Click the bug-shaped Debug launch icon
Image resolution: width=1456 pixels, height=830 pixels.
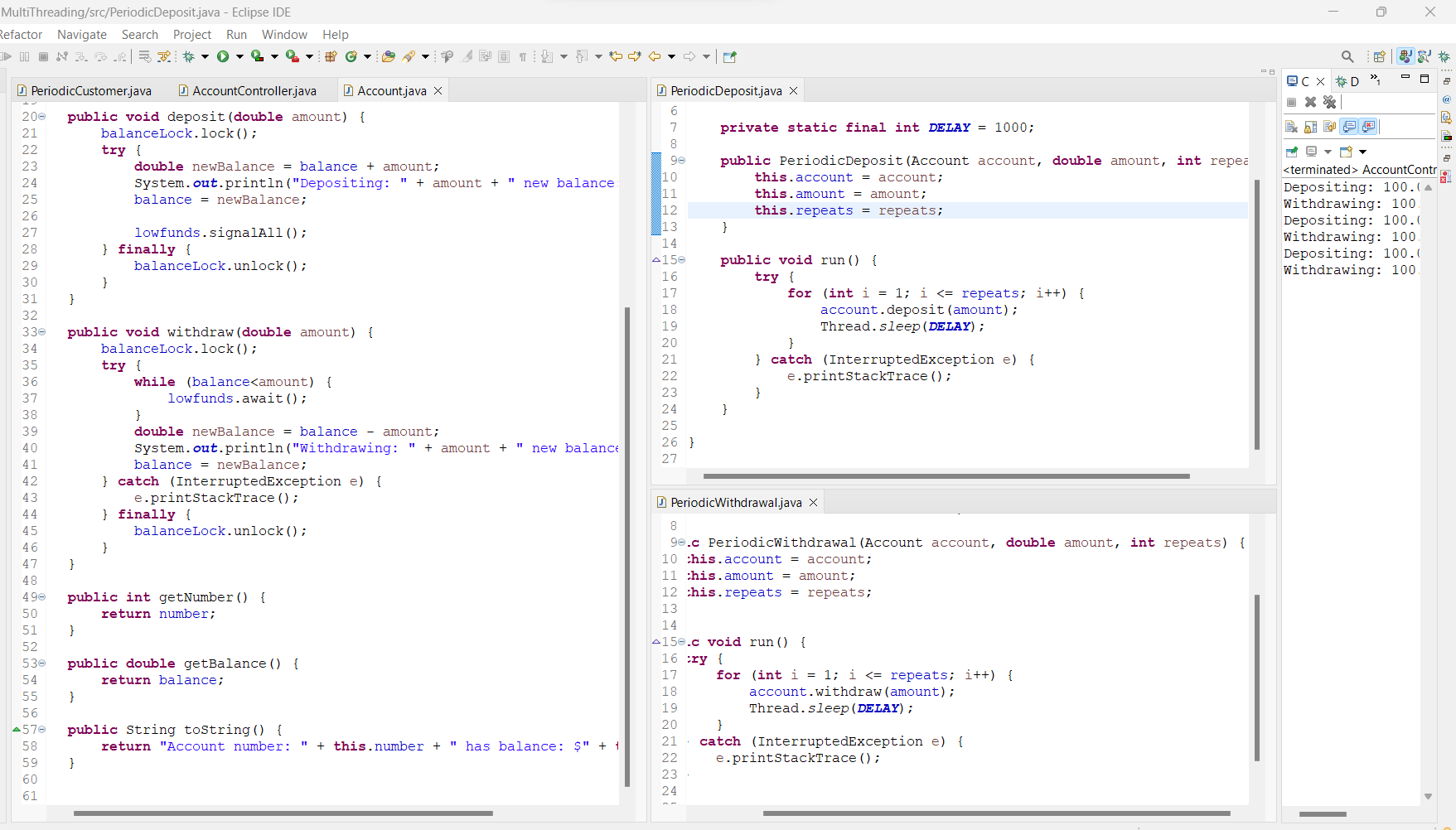(x=188, y=56)
